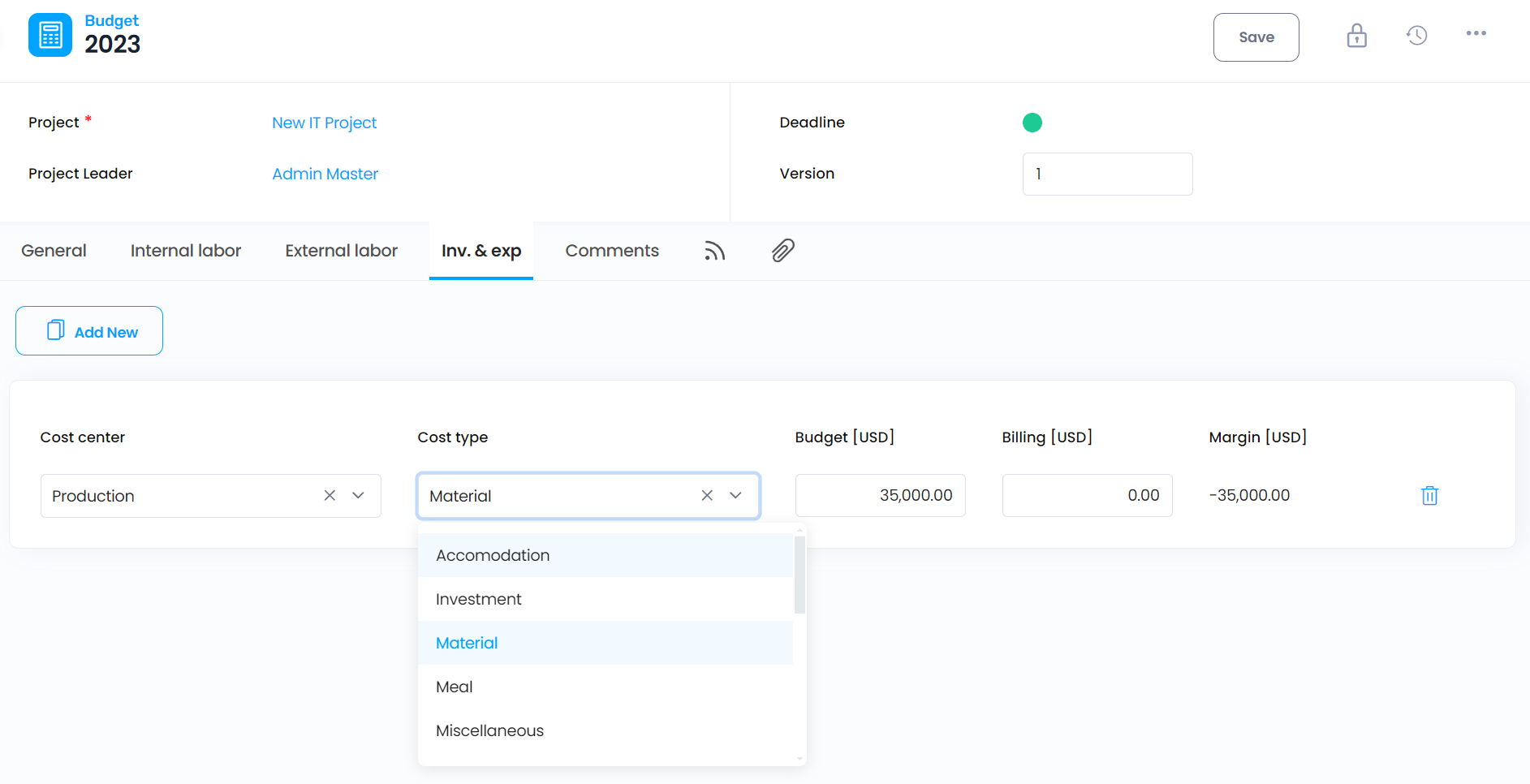
Task: Switch to the Comments tab
Action: [x=612, y=251]
